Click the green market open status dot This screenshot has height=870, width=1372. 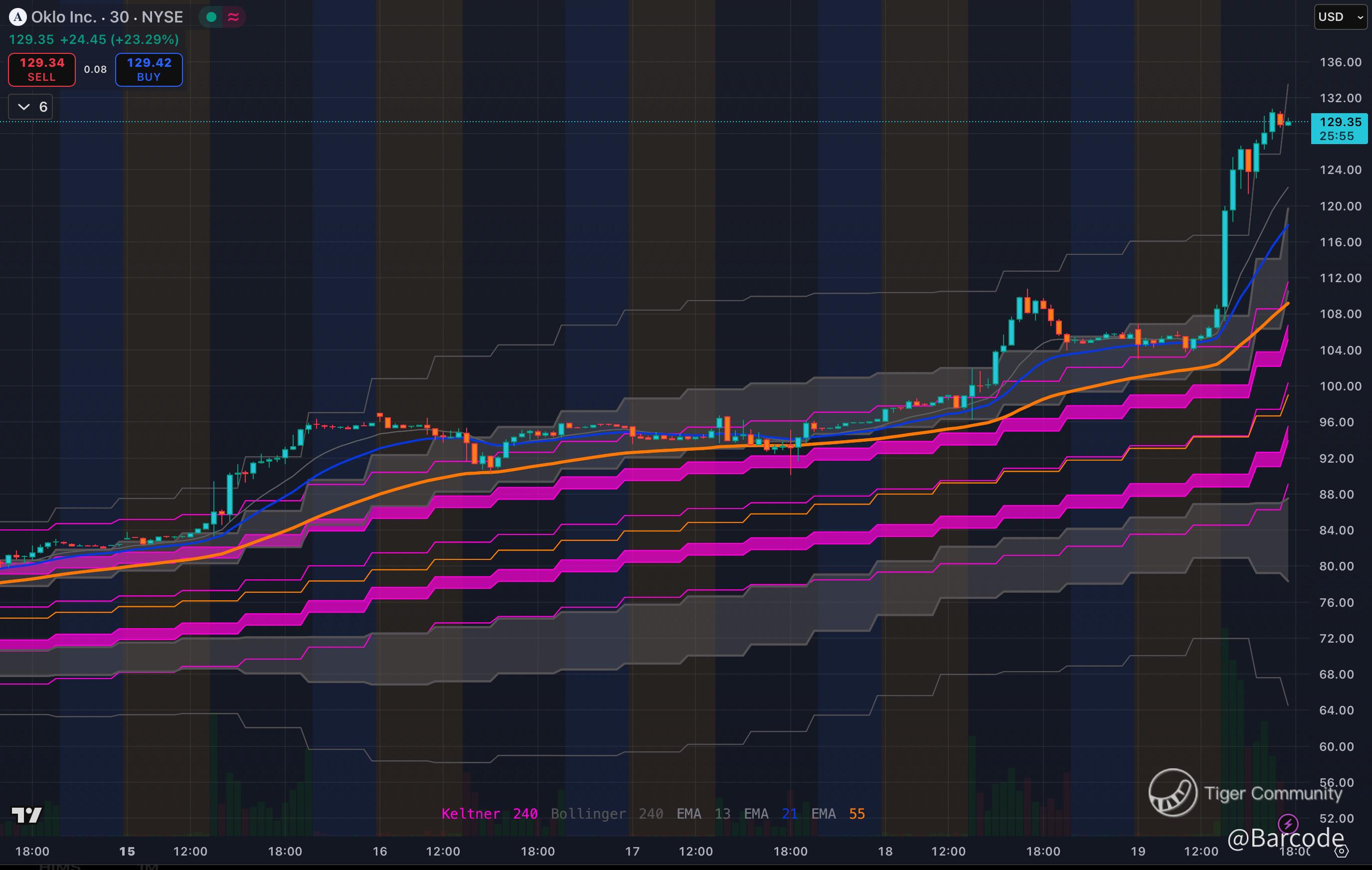tap(211, 17)
